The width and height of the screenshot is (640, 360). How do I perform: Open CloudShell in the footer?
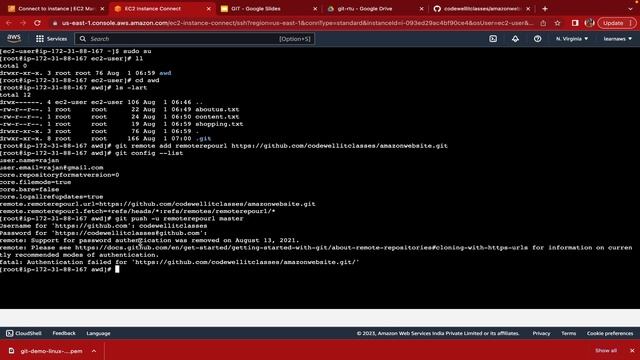click(24, 333)
